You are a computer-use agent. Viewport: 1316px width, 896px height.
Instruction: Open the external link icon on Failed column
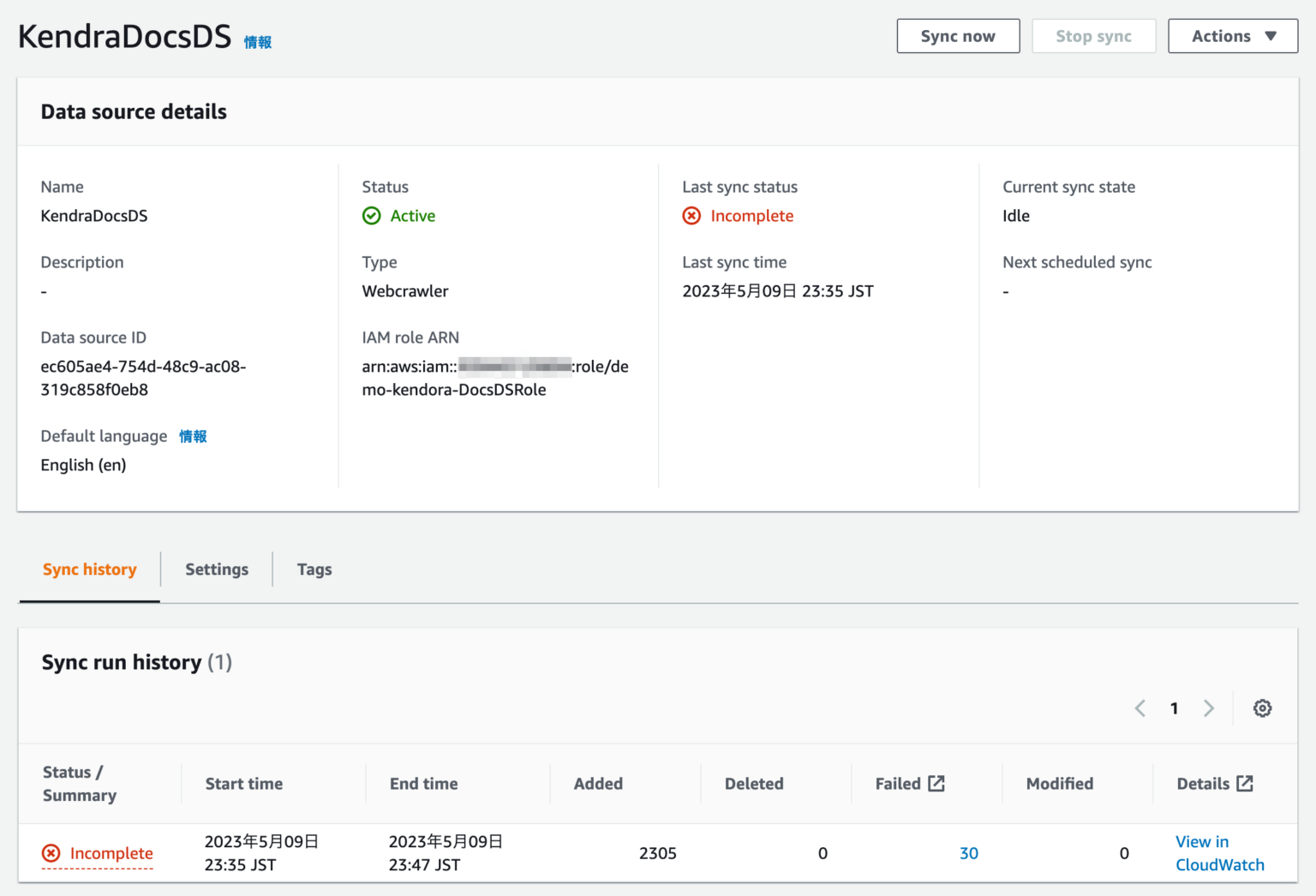click(x=937, y=782)
